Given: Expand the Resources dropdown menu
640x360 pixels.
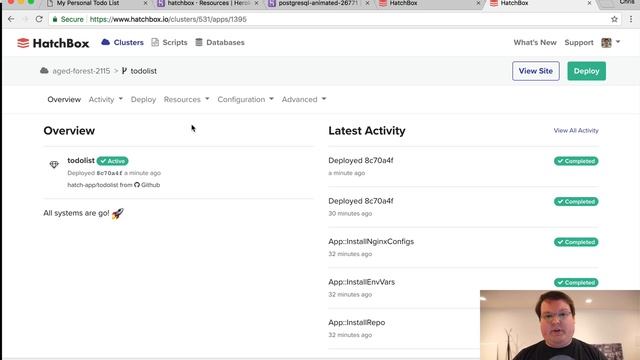Looking at the screenshot, I should point(187,100).
